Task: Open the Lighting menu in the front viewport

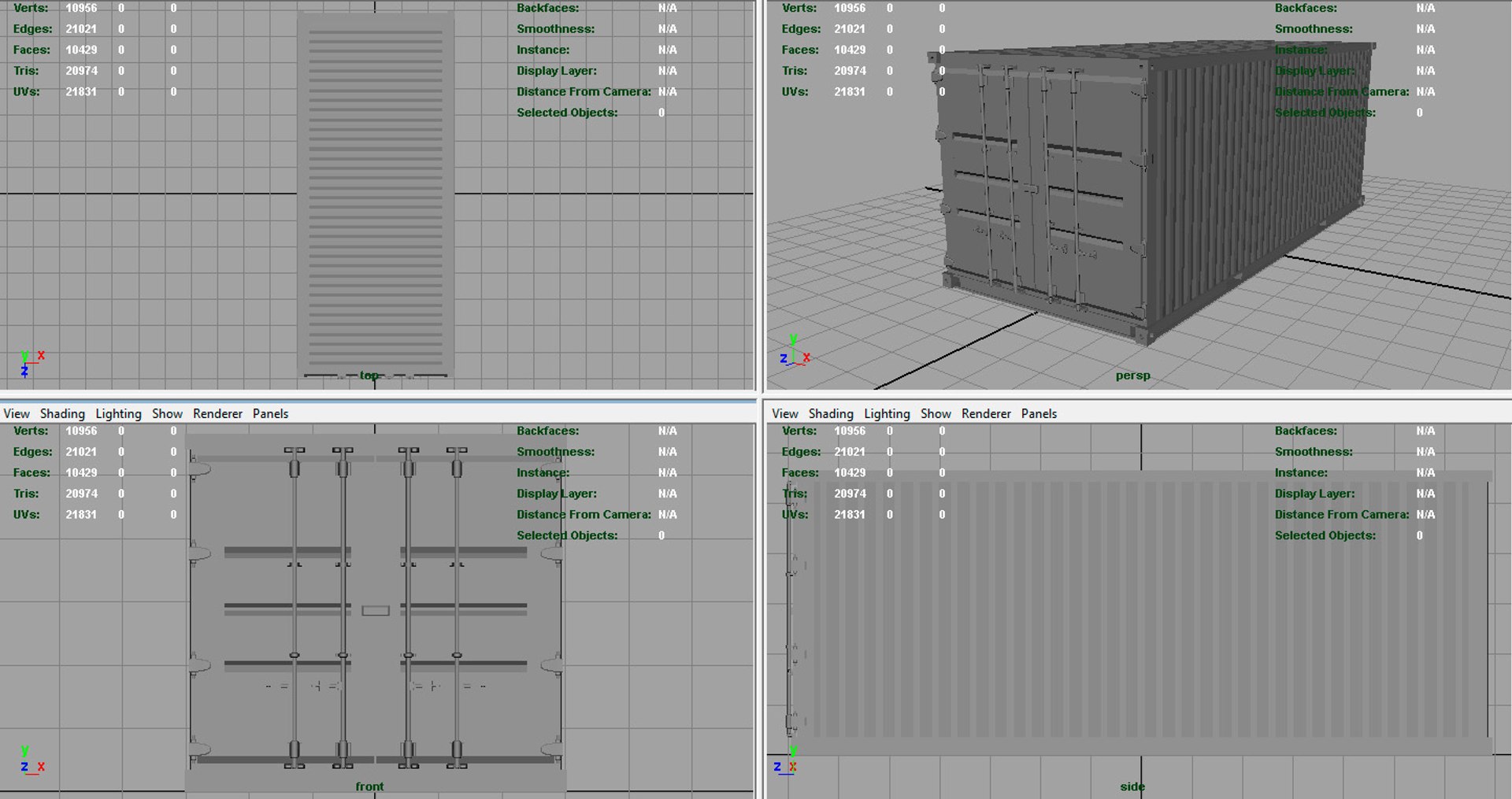Action: [x=119, y=413]
